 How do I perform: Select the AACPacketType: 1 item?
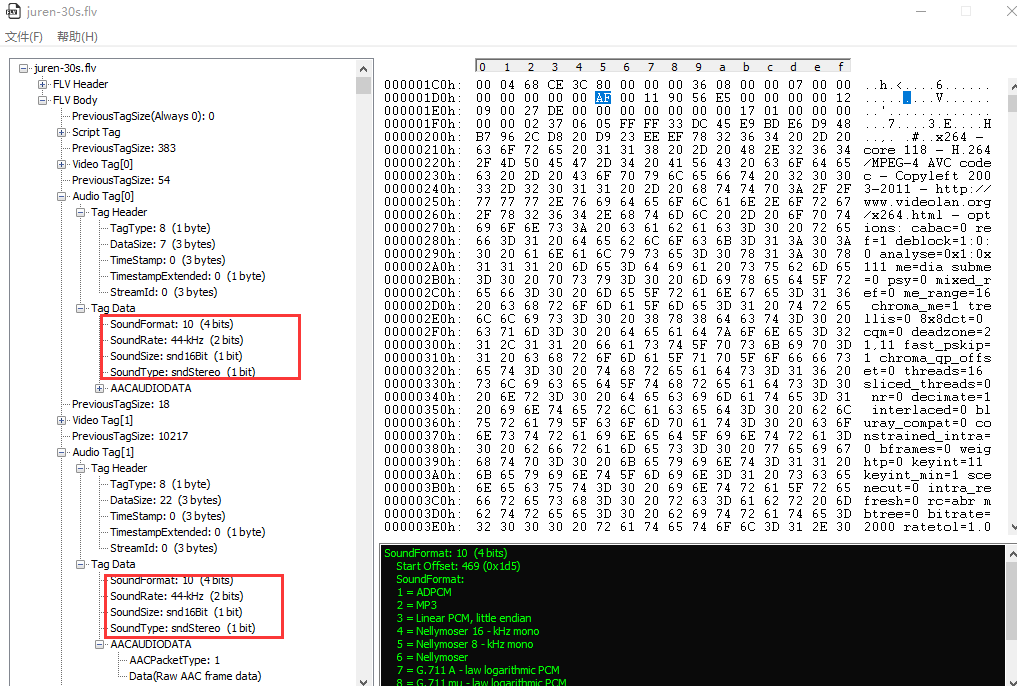174,660
